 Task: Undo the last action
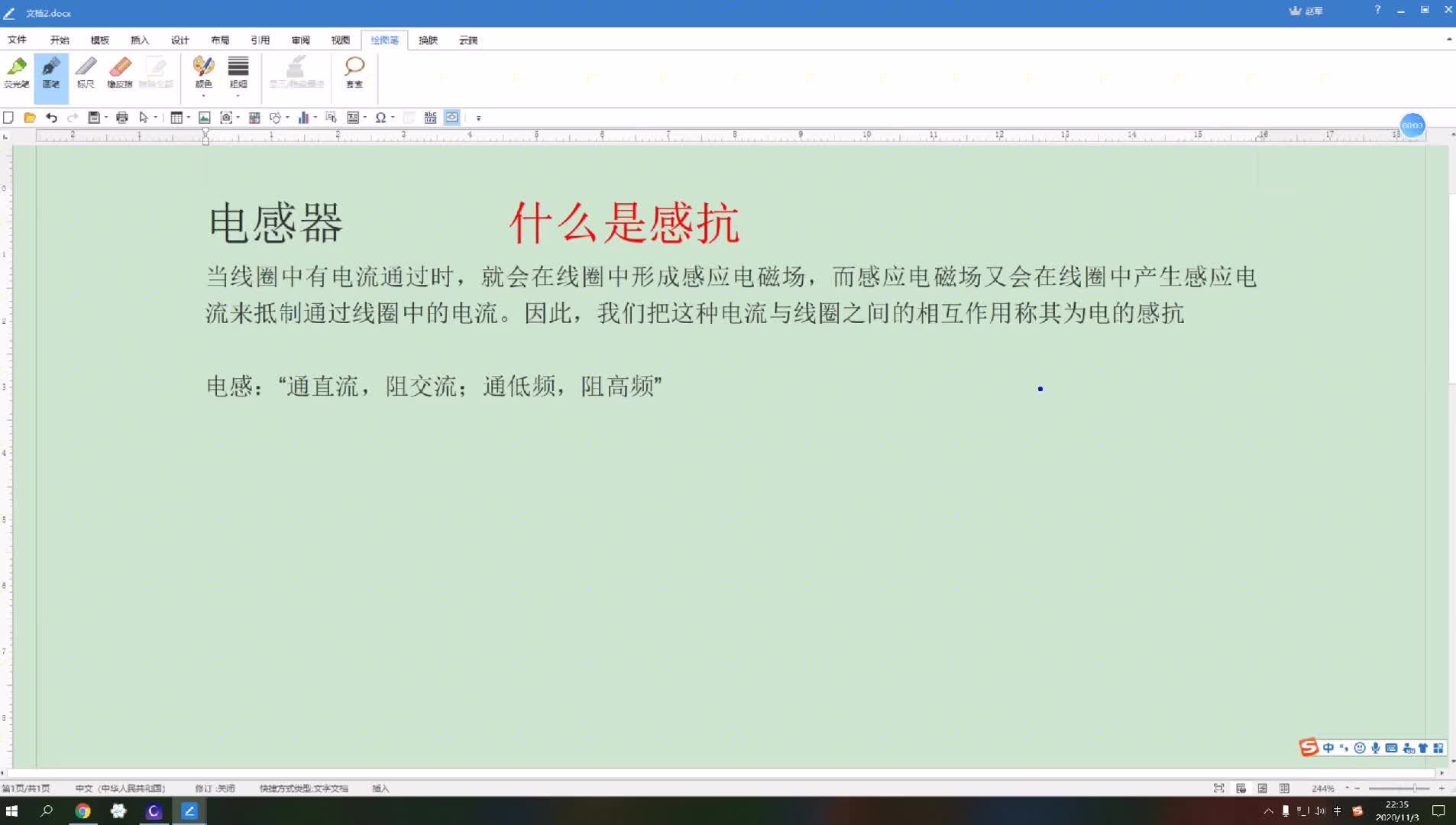[x=51, y=118]
